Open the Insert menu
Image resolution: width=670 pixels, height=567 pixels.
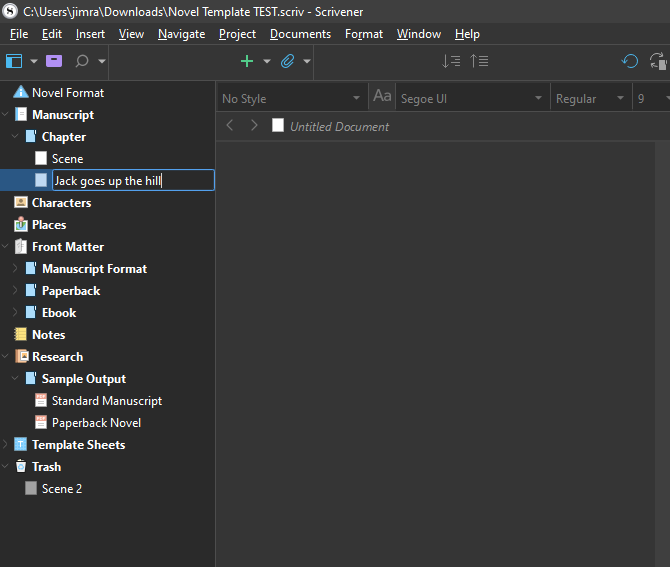click(x=90, y=34)
